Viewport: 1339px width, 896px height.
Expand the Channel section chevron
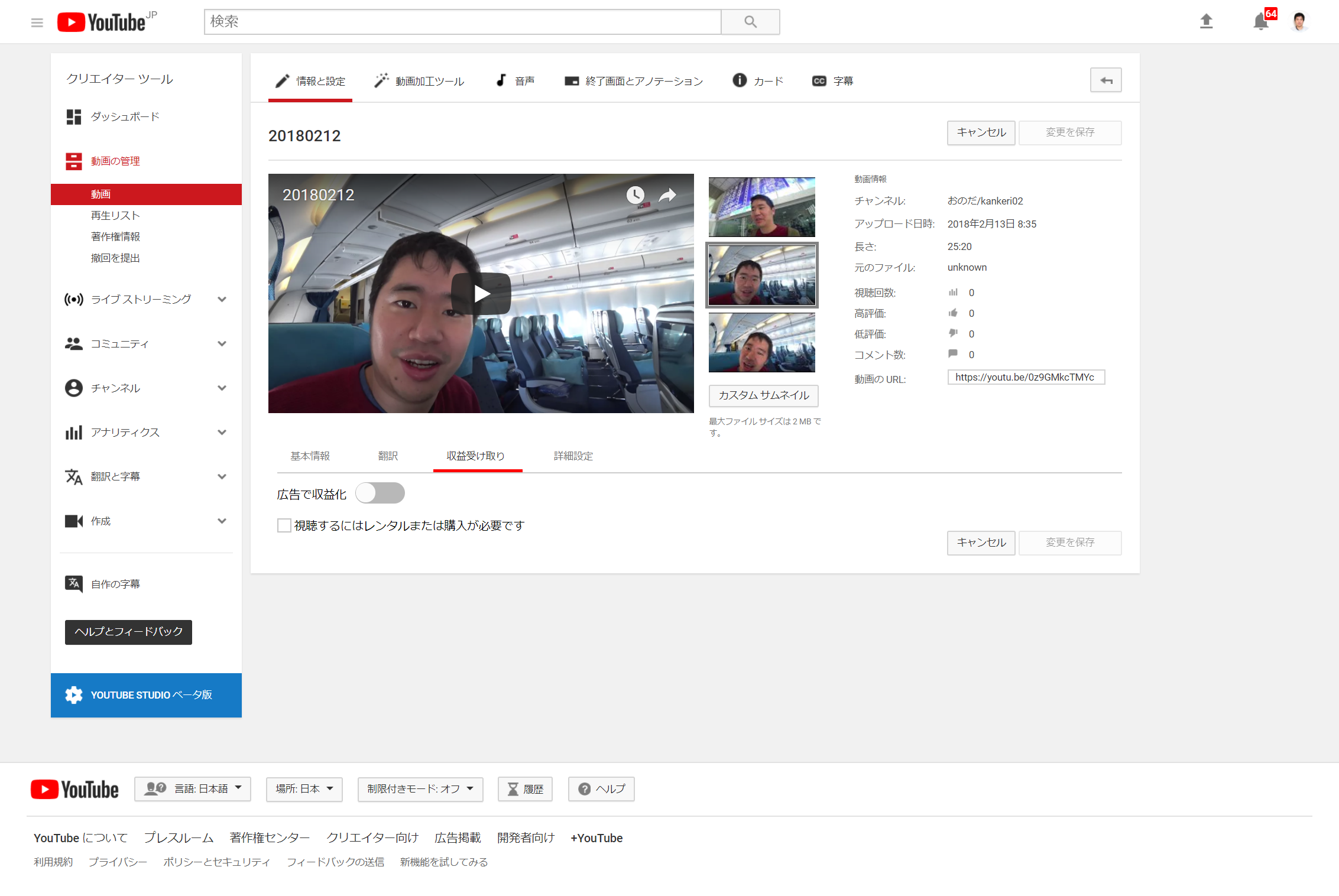pos(222,388)
